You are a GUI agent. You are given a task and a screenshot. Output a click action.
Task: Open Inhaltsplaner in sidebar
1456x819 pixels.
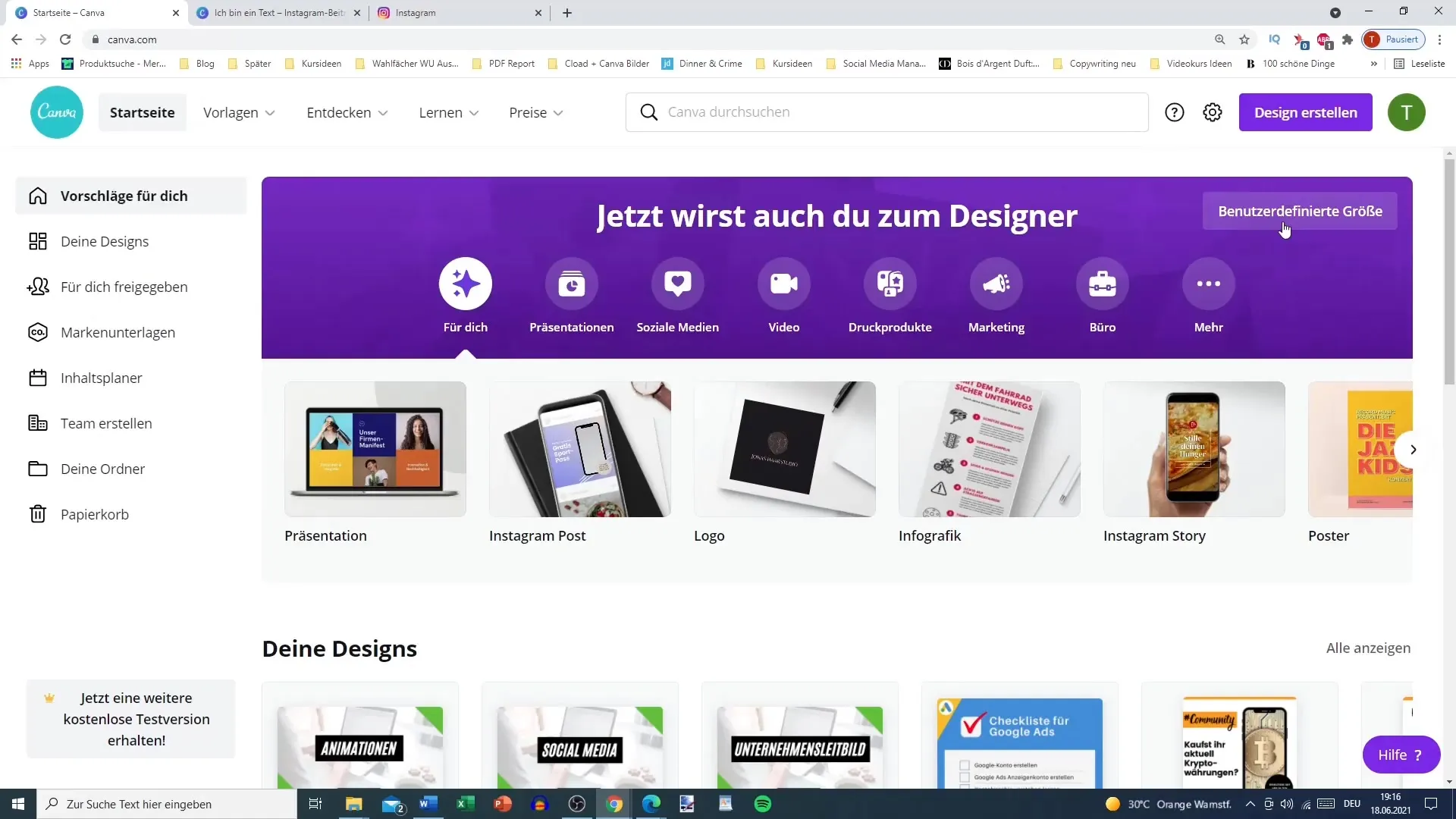[130, 378]
